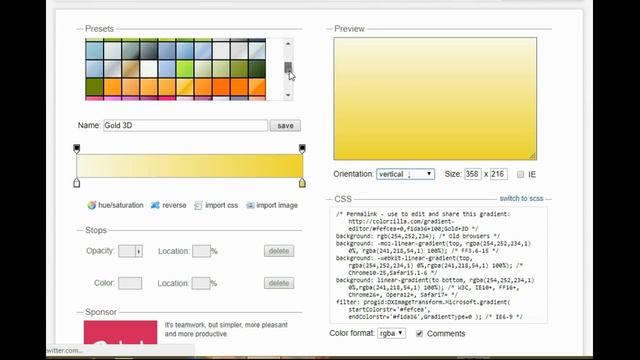This screenshot has height=360, width=640.
Task: Click the Stops section heading
Action: [x=96, y=230]
